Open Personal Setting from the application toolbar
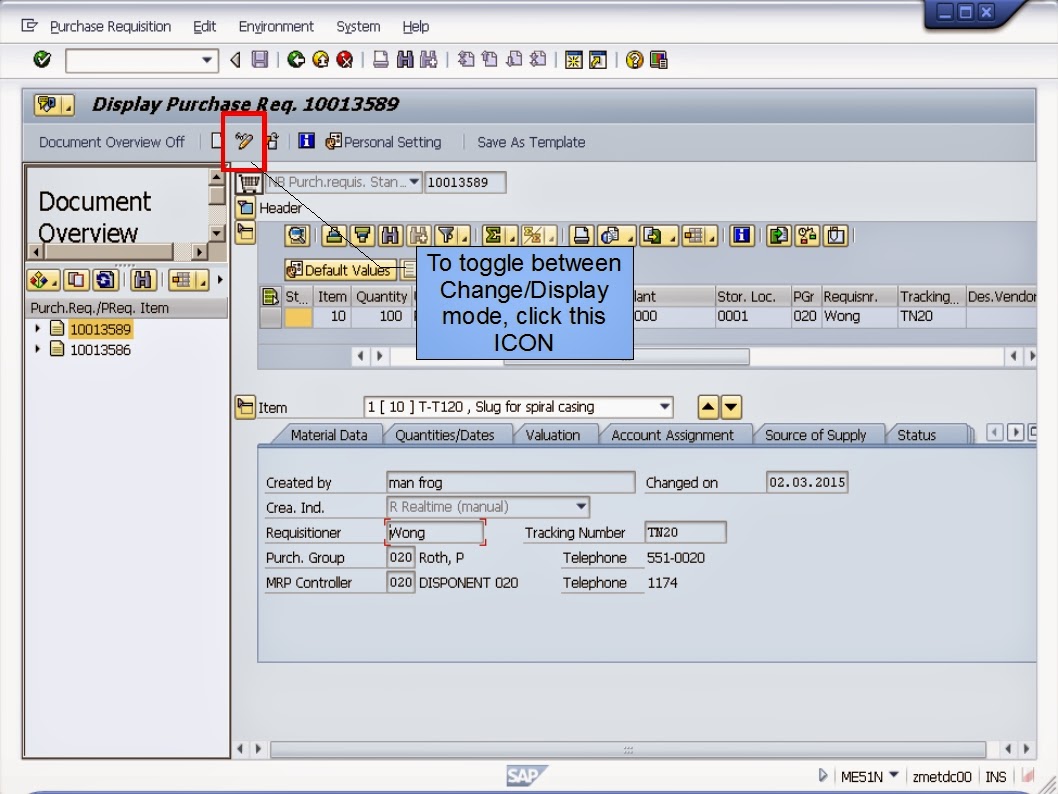Viewport: 1058px width, 794px height. point(390,142)
